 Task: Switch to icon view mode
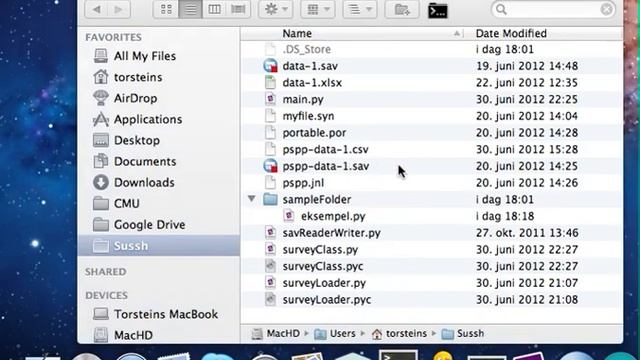coord(166,9)
